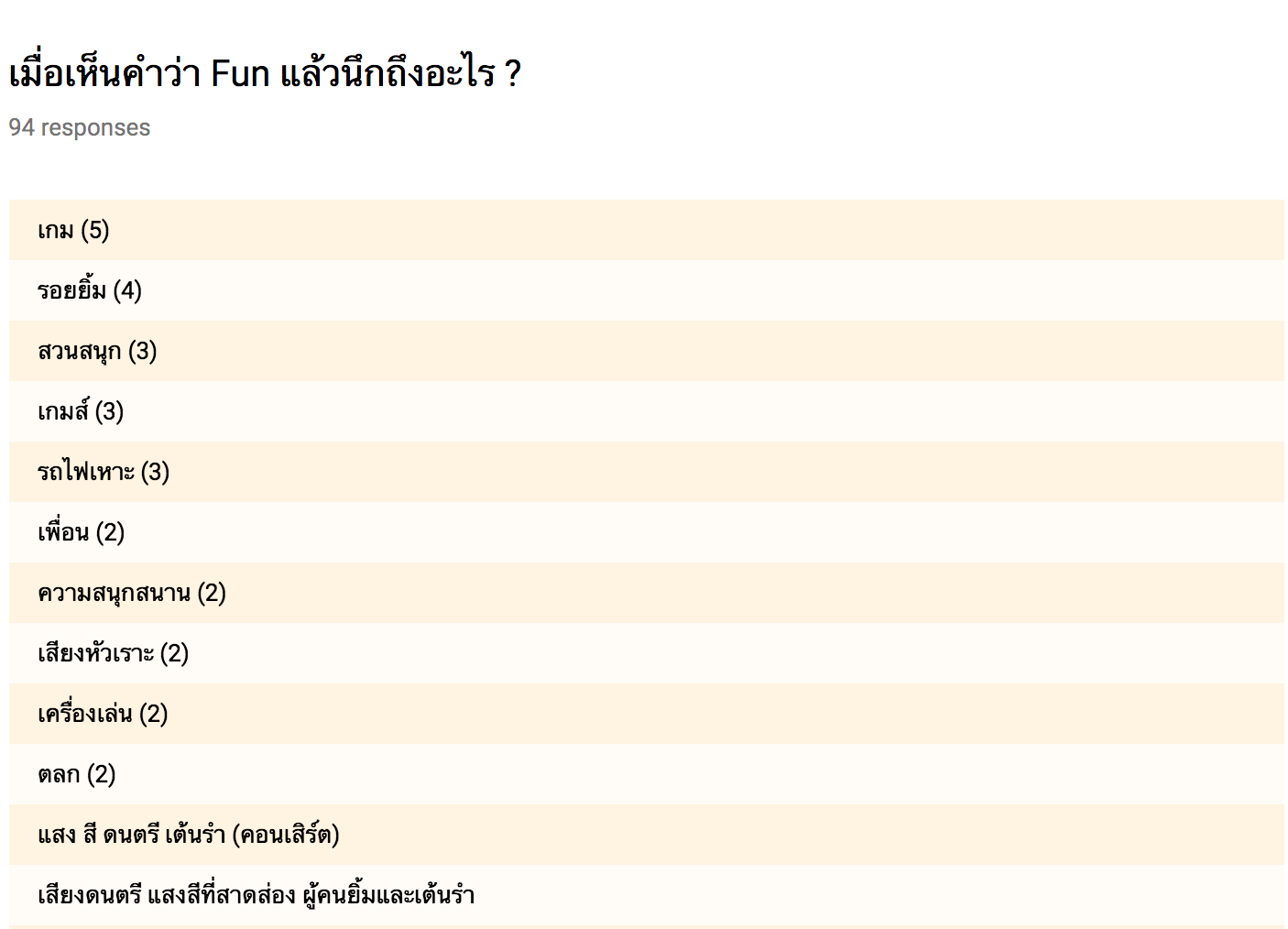
Task: Click the word "Fun" in the question title
Action: 240,73
